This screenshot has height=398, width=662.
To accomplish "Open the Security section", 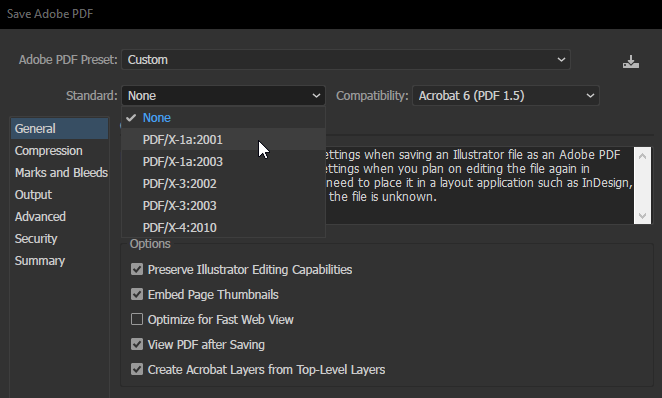I will [x=60, y=238].
